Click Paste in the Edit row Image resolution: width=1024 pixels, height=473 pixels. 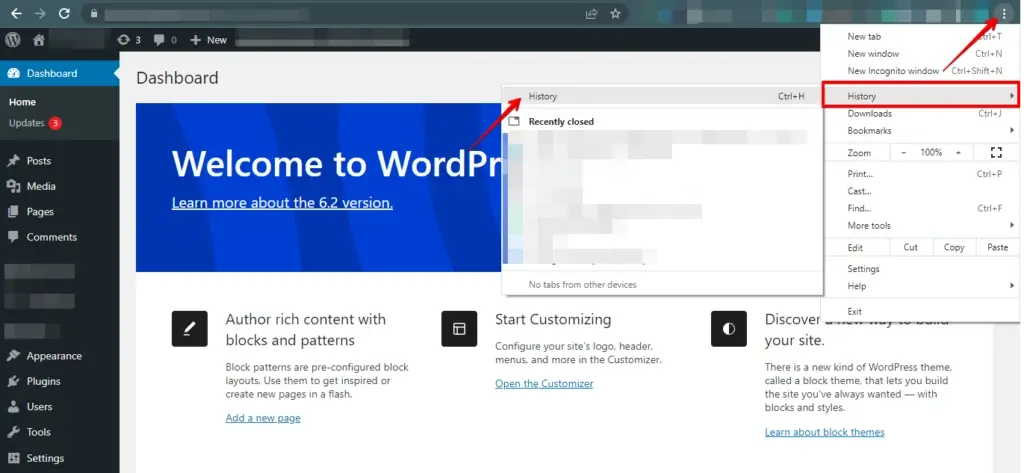click(997, 247)
